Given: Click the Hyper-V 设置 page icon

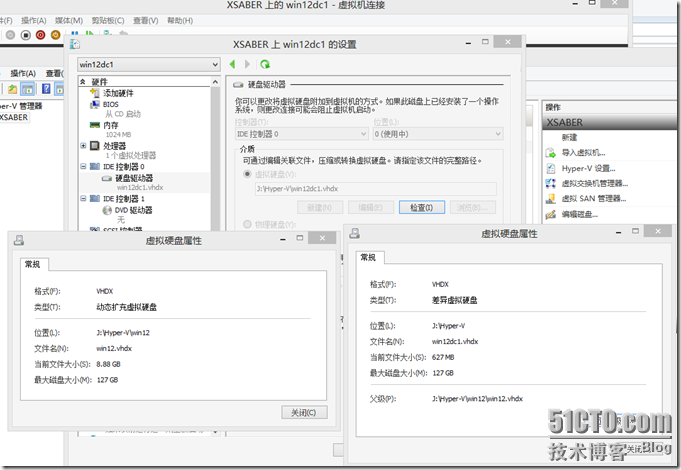Looking at the screenshot, I should 551,169.
